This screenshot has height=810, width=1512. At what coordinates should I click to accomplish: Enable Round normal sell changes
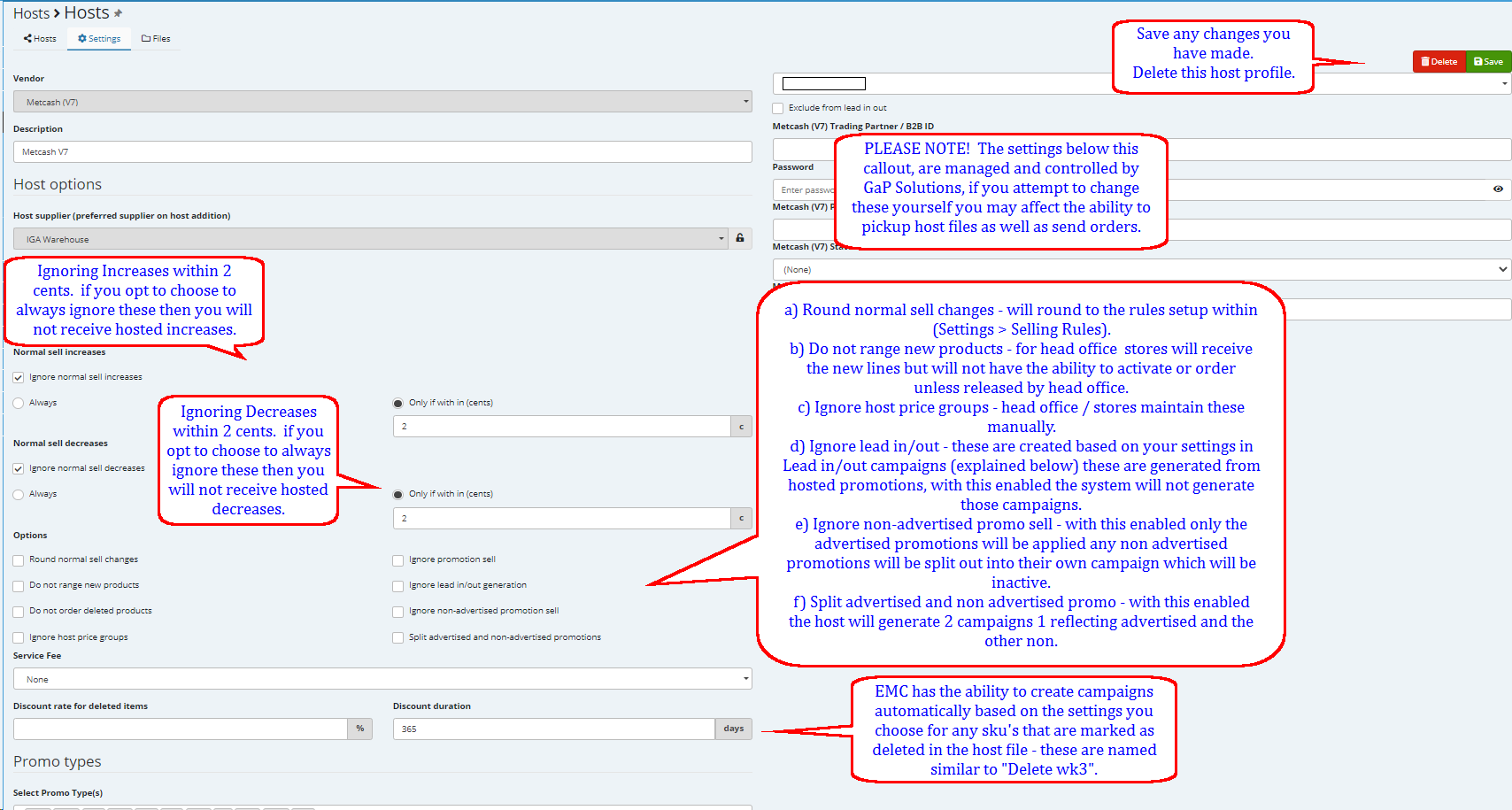click(x=18, y=560)
